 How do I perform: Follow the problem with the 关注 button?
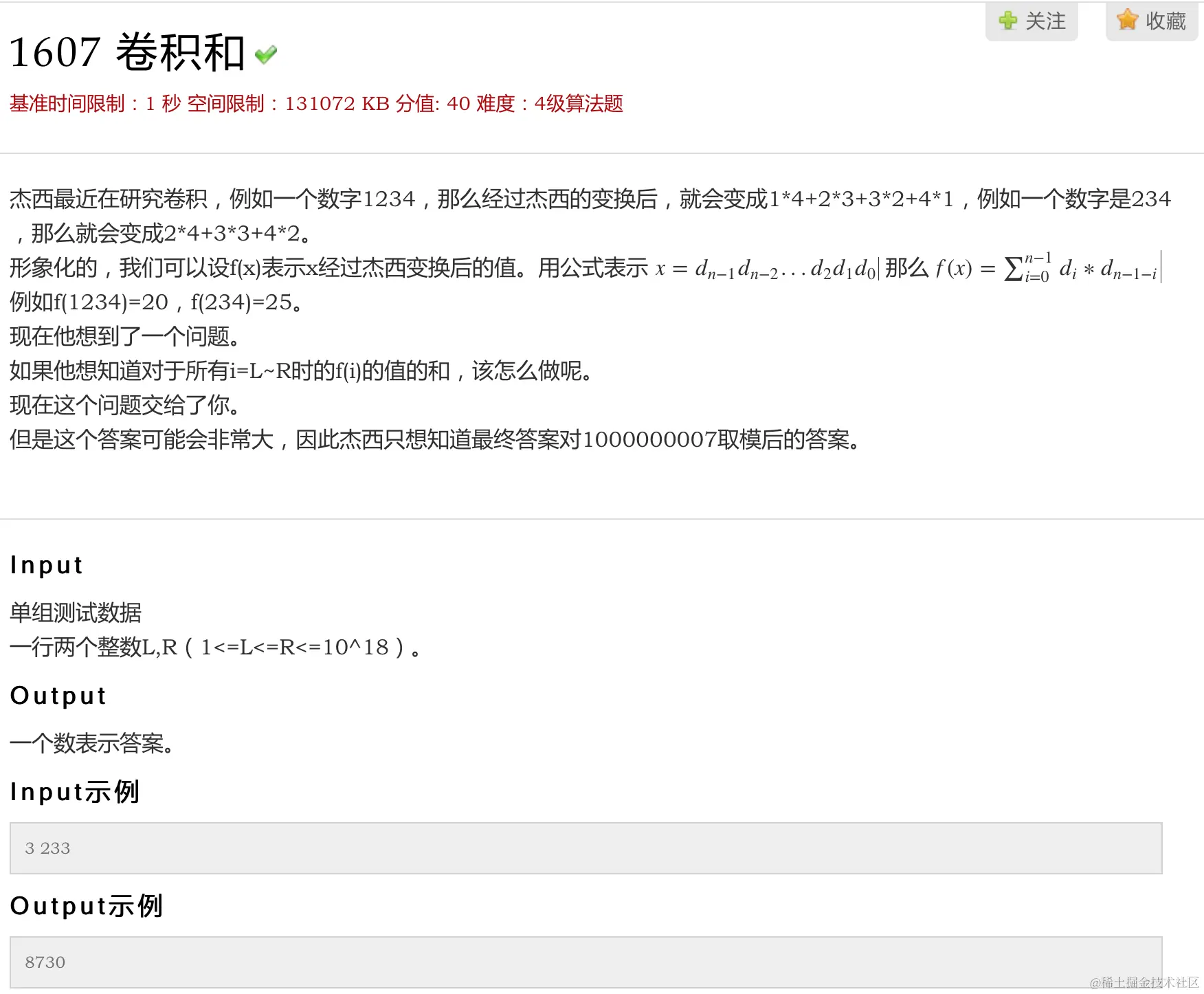1032,21
